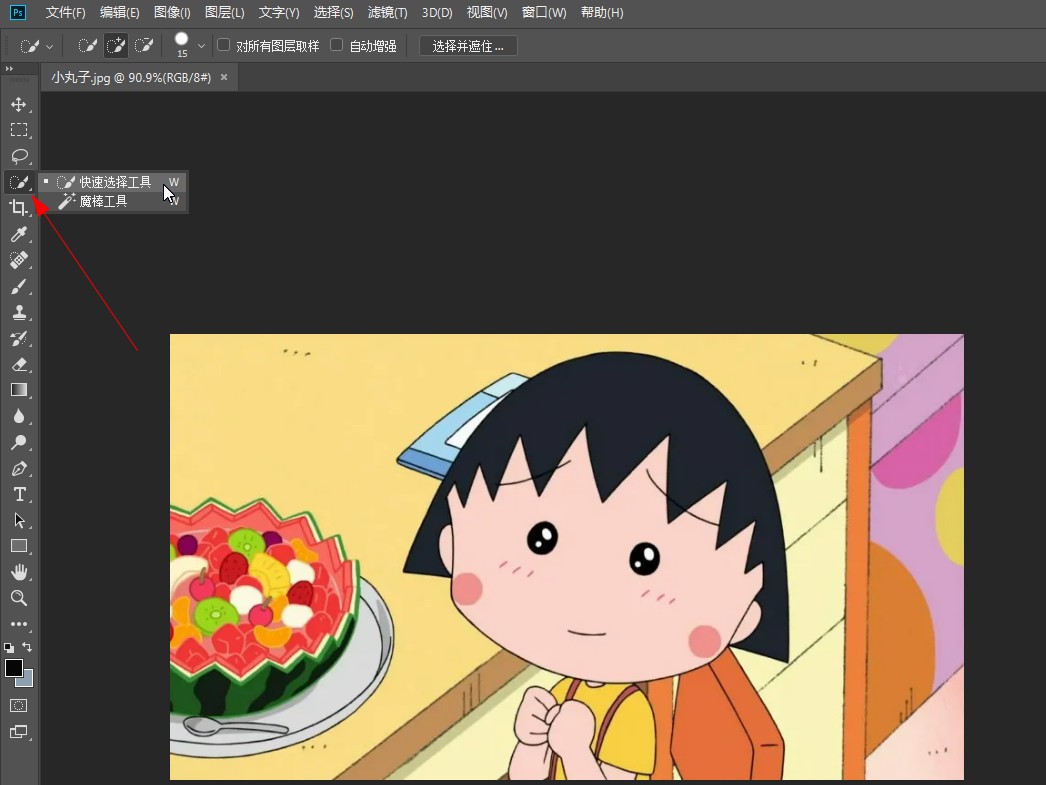
Task: Select the Rectangular Marquee tool
Action: [19, 130]
